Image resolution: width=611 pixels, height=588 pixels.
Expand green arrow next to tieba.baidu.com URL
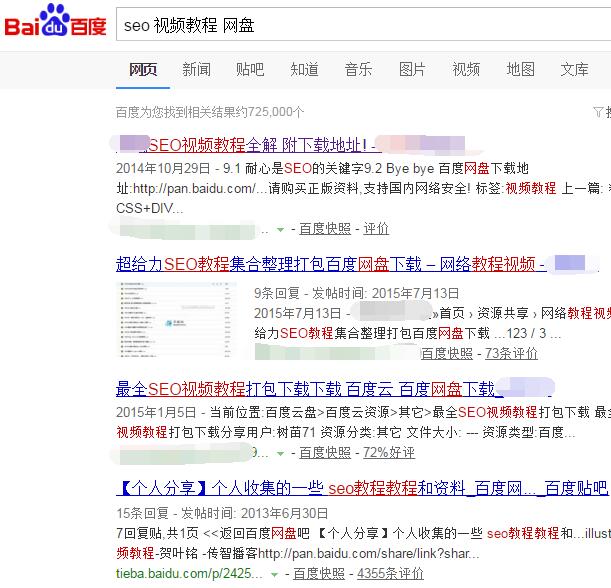pyautogui.click(x=276, y=574)
